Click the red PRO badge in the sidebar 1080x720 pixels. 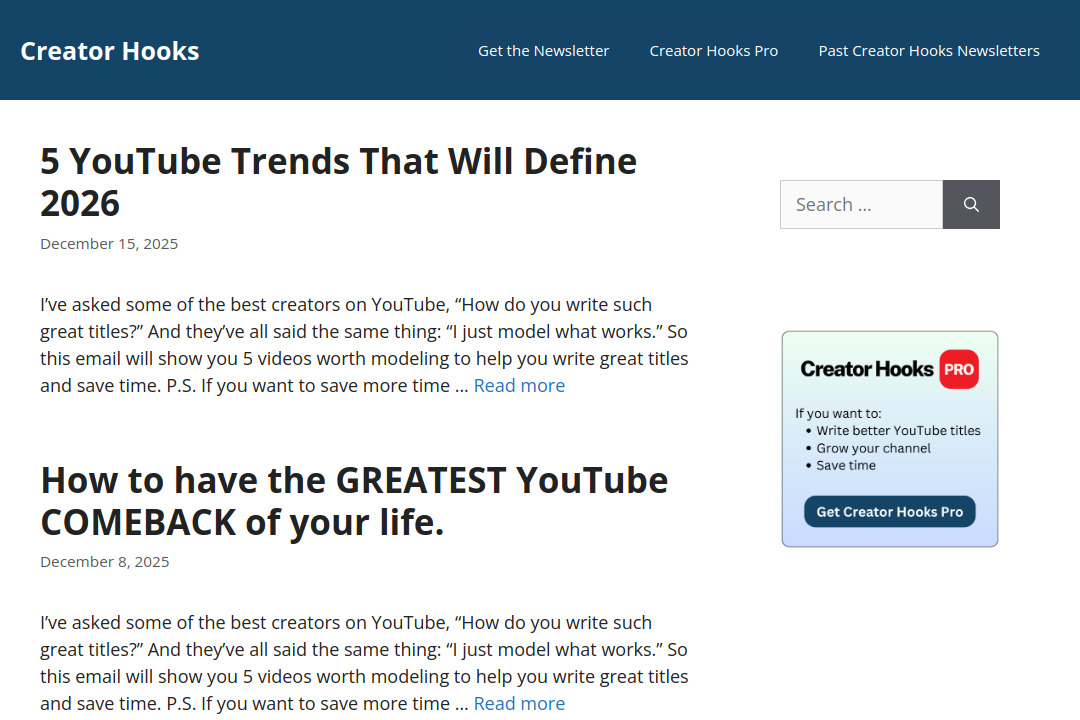958,369
